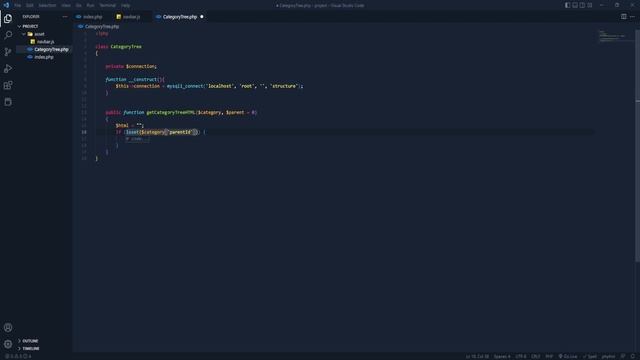
Task: Toggle the secondary side bar layout icon
Action: point(582,5)
